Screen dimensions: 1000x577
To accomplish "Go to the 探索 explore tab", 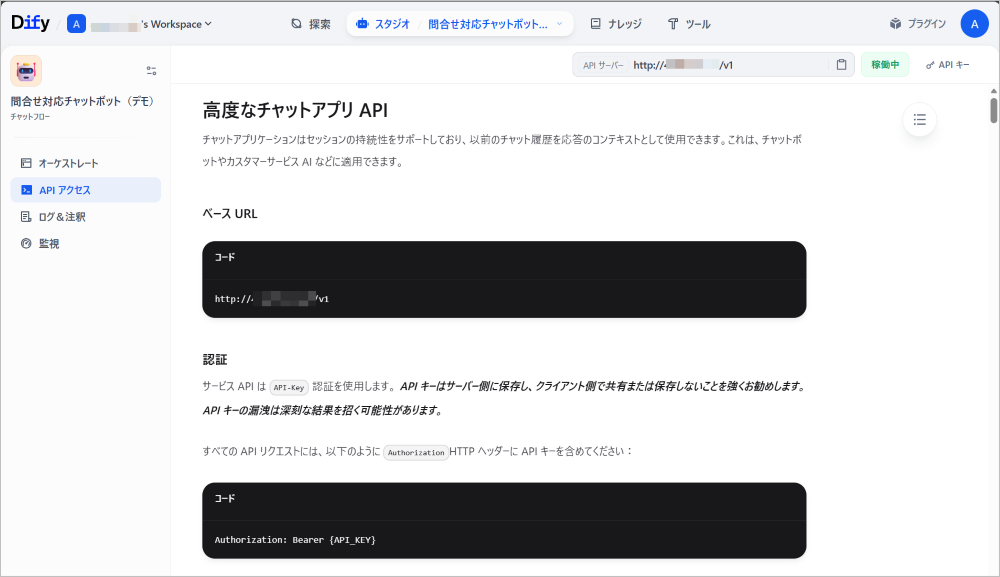I will tap(310, 24).
